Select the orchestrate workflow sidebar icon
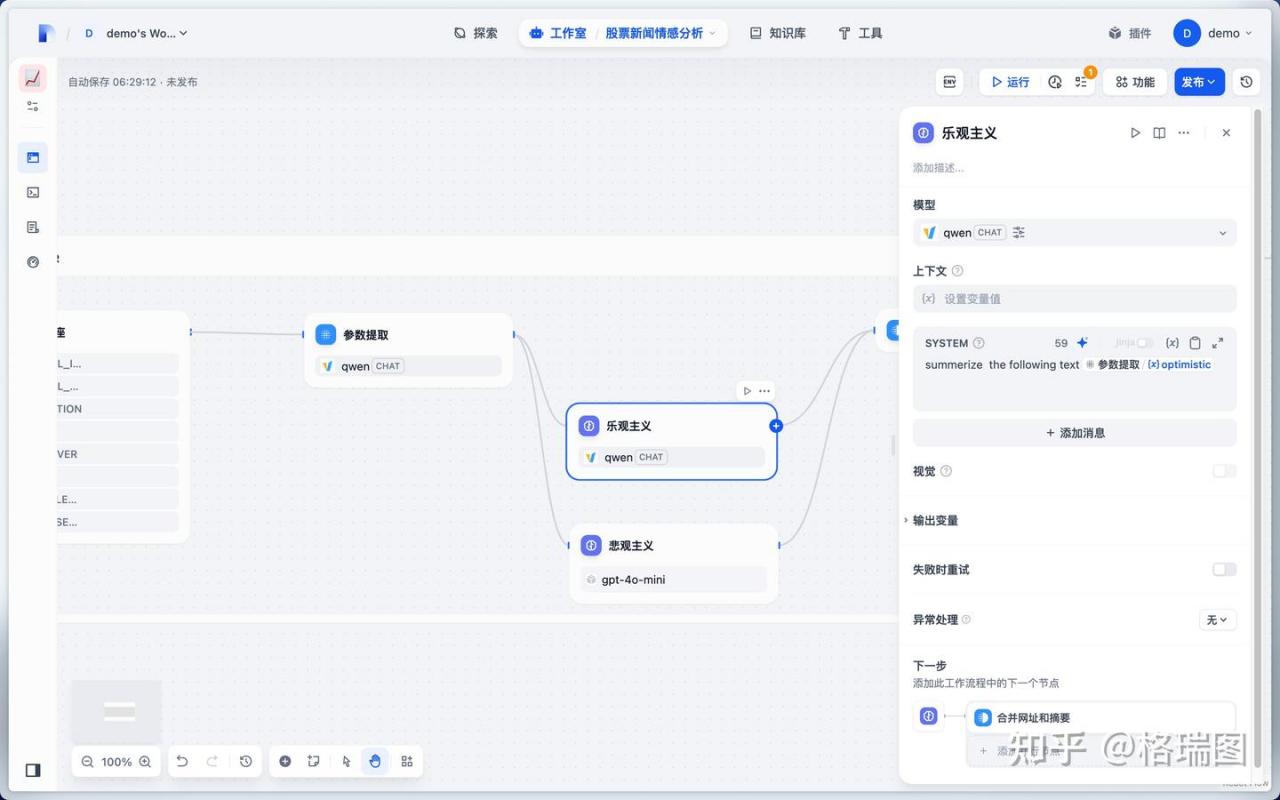Viewport: 1280px width, 800px height. tap(33, 157)
